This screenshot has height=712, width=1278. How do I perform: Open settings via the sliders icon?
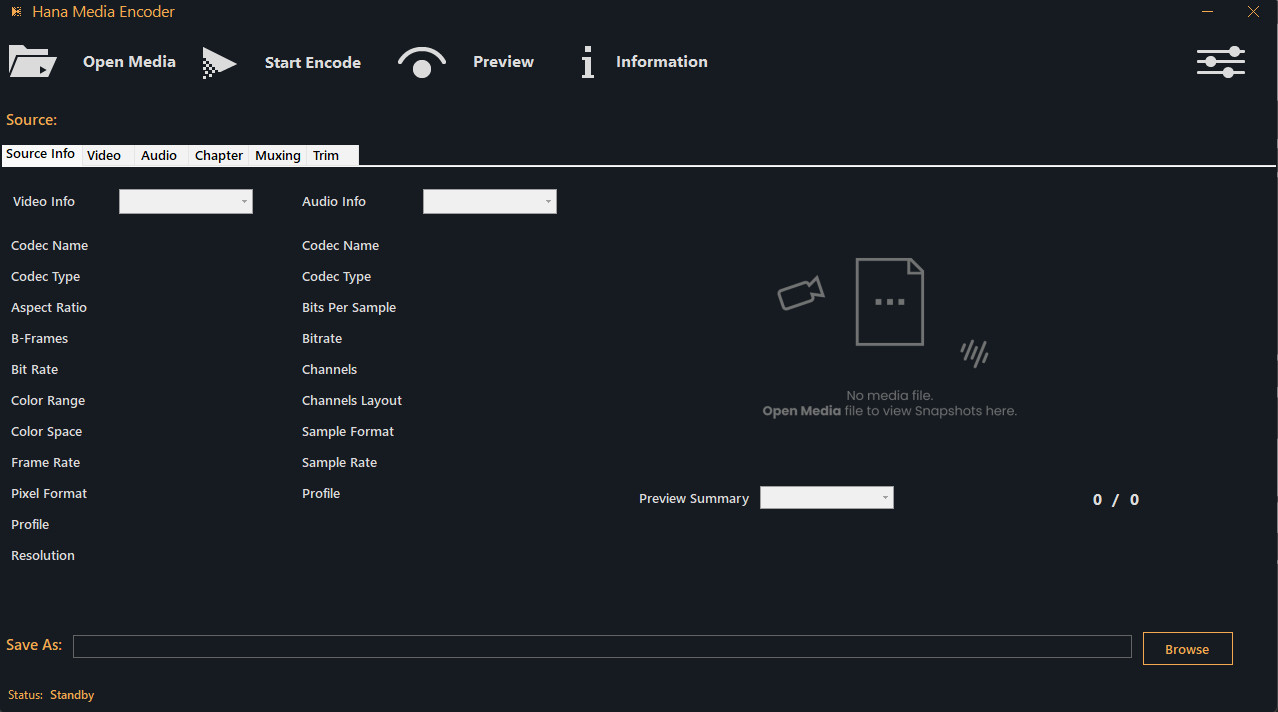coord(1221,62)
